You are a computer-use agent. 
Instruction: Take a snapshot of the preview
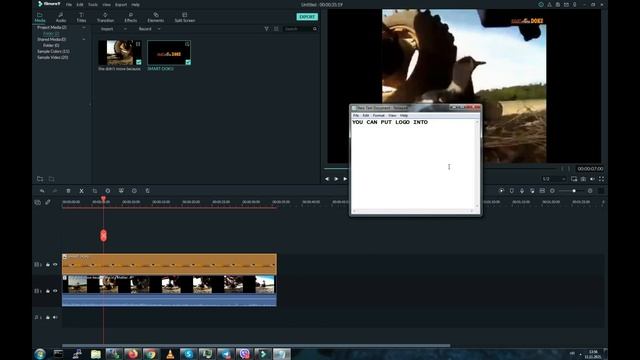tap(583, 179)
